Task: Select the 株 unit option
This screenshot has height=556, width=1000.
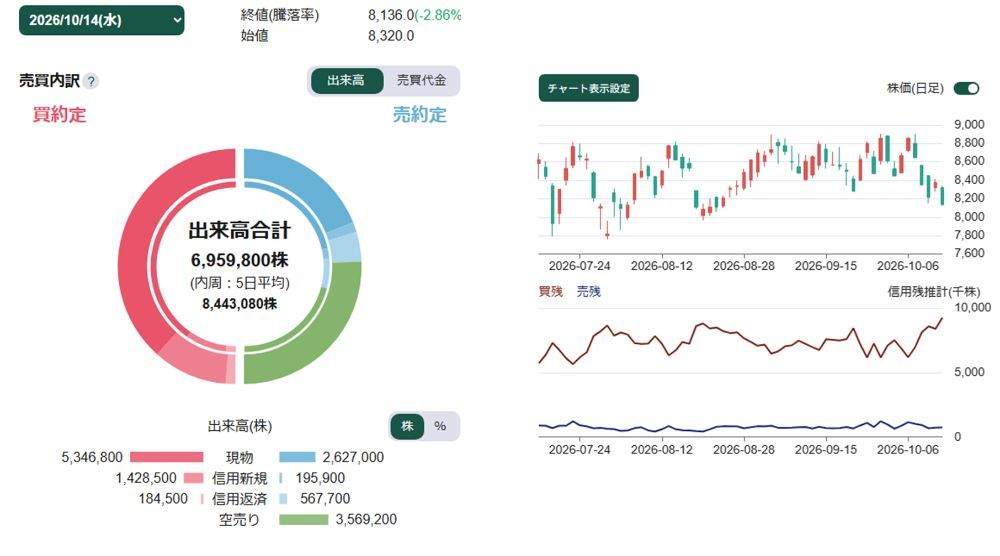Action: coord(408,426)
